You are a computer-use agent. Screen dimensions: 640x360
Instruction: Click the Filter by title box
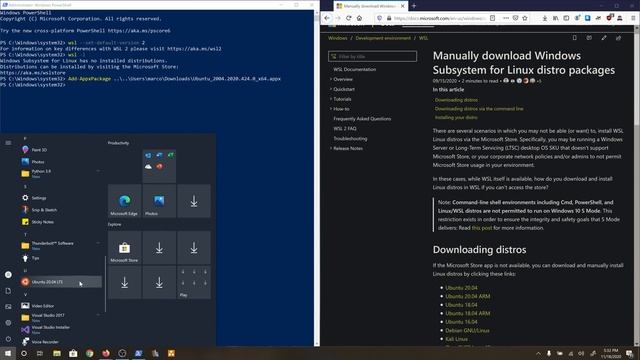pyautogui.click(x=373, y=56)
